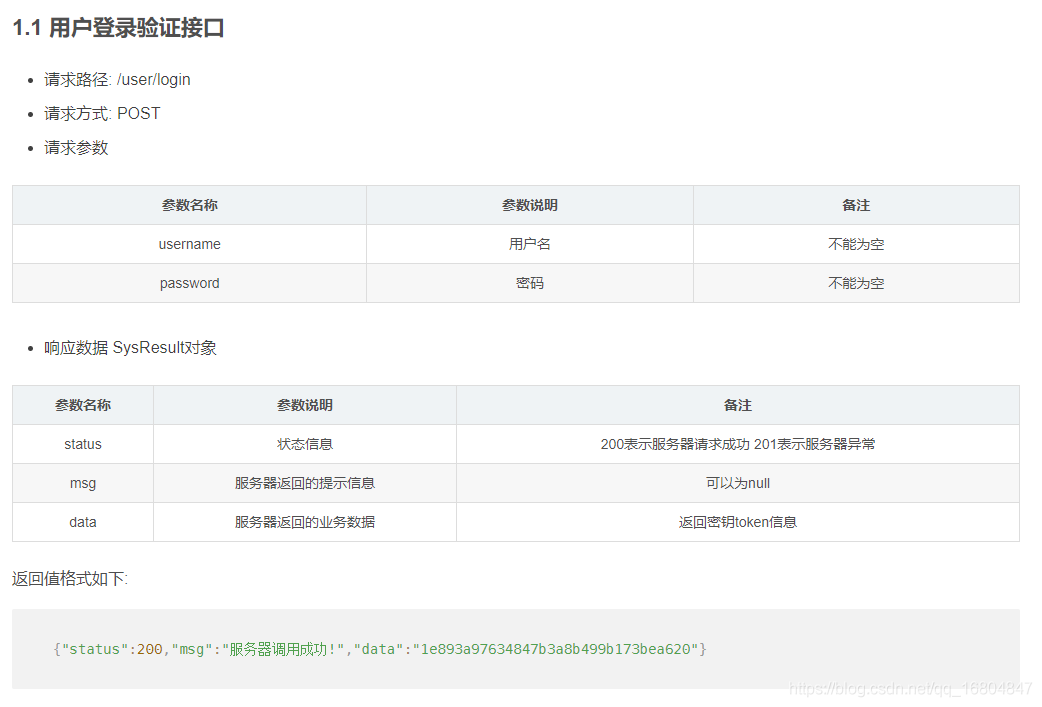Click 参数说明 header in the response table
Screen dimensions: 1042x707
305,405
